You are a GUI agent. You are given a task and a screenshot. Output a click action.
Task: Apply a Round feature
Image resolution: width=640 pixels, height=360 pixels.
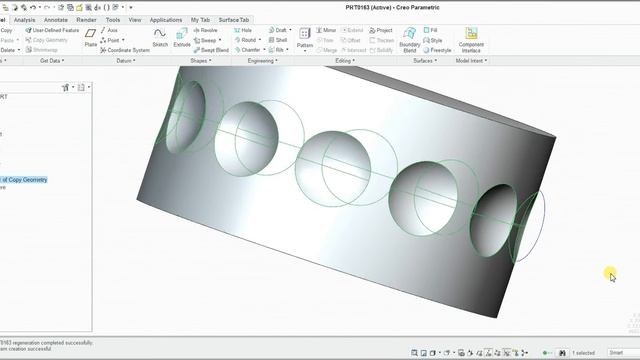pos(245,40)
